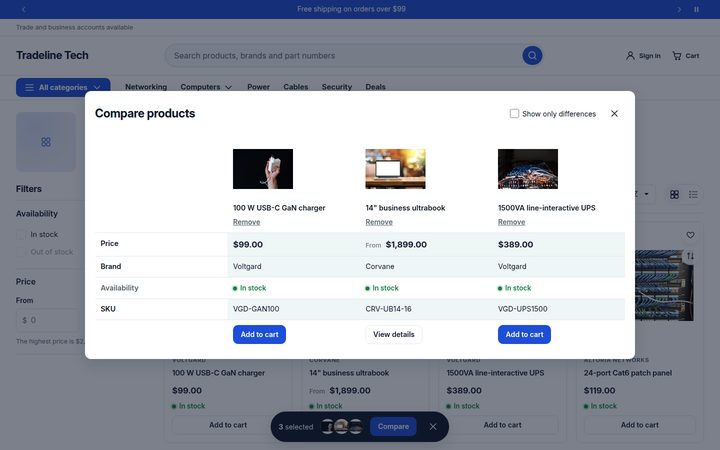Open the sort dropdown arrow

click(x=646, y=194)
